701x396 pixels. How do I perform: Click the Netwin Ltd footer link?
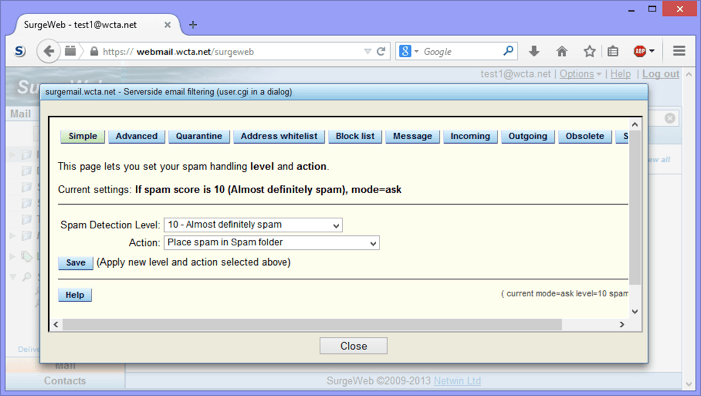point(457,381)
